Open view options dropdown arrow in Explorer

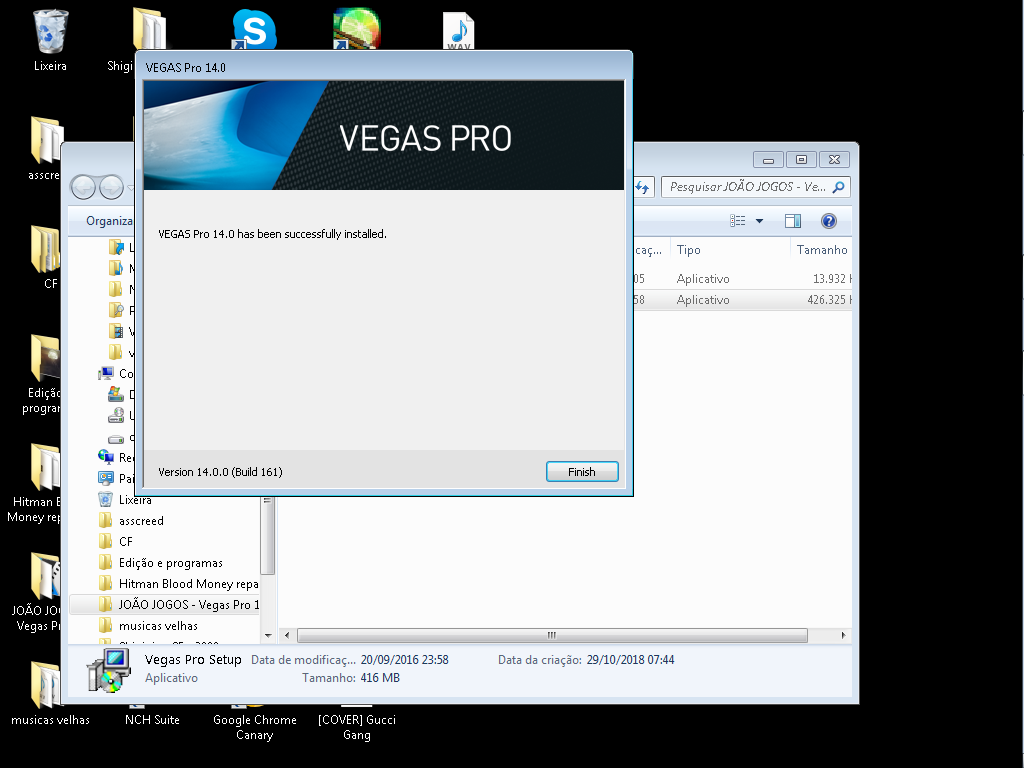tap(760, 221)
